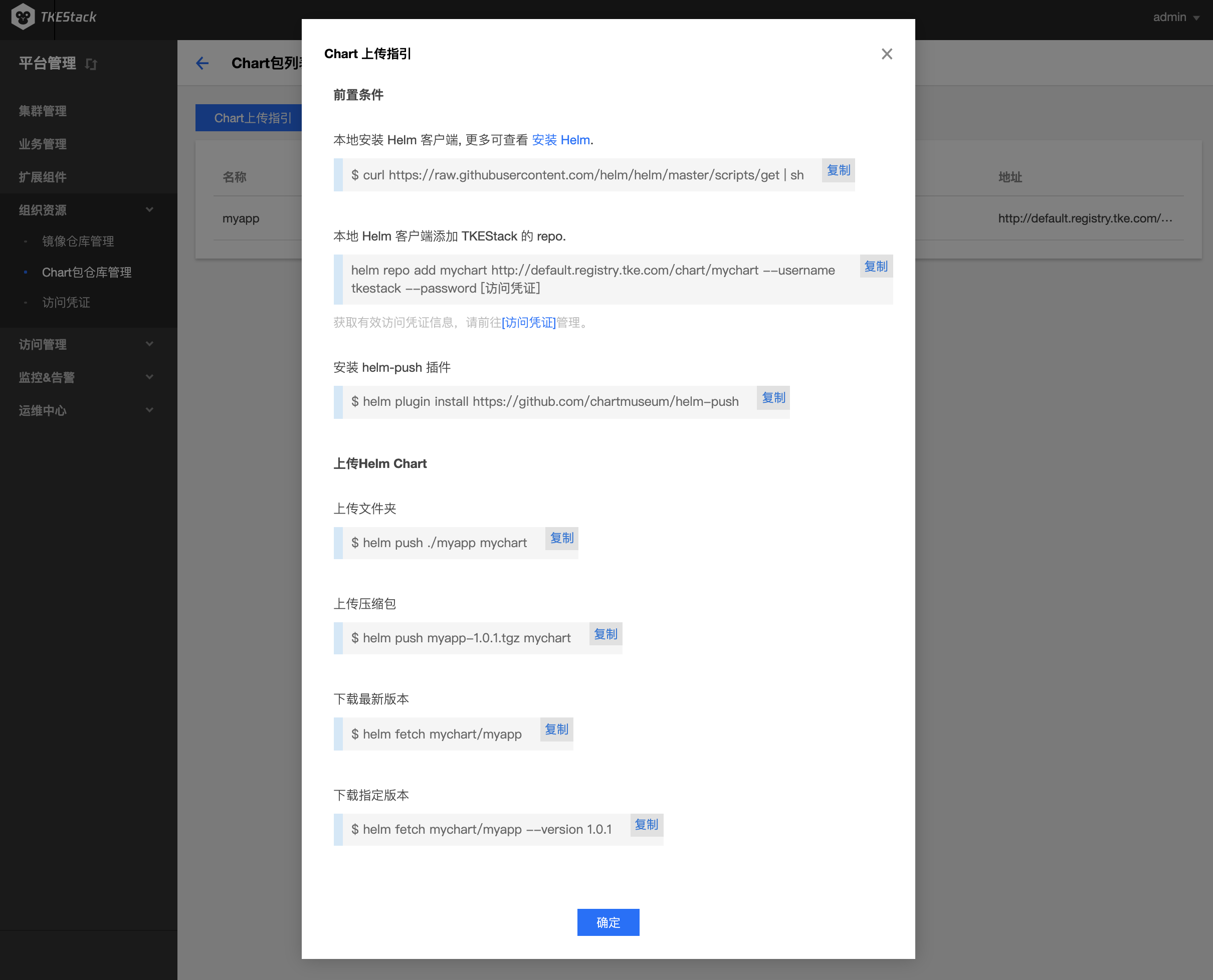The width and height of the screenshot is (1213, 980).
Task: Click the TKEStack logo icon
Action: click(23, 17)
